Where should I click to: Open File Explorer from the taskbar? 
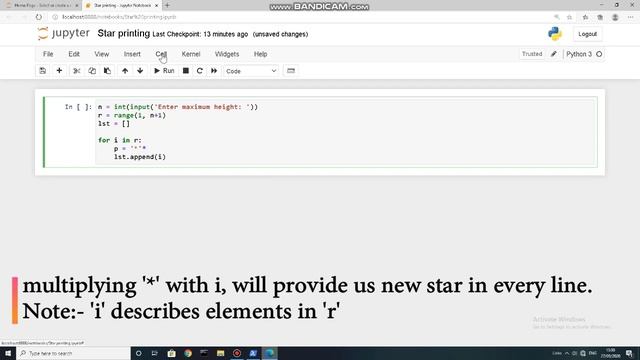220,353
